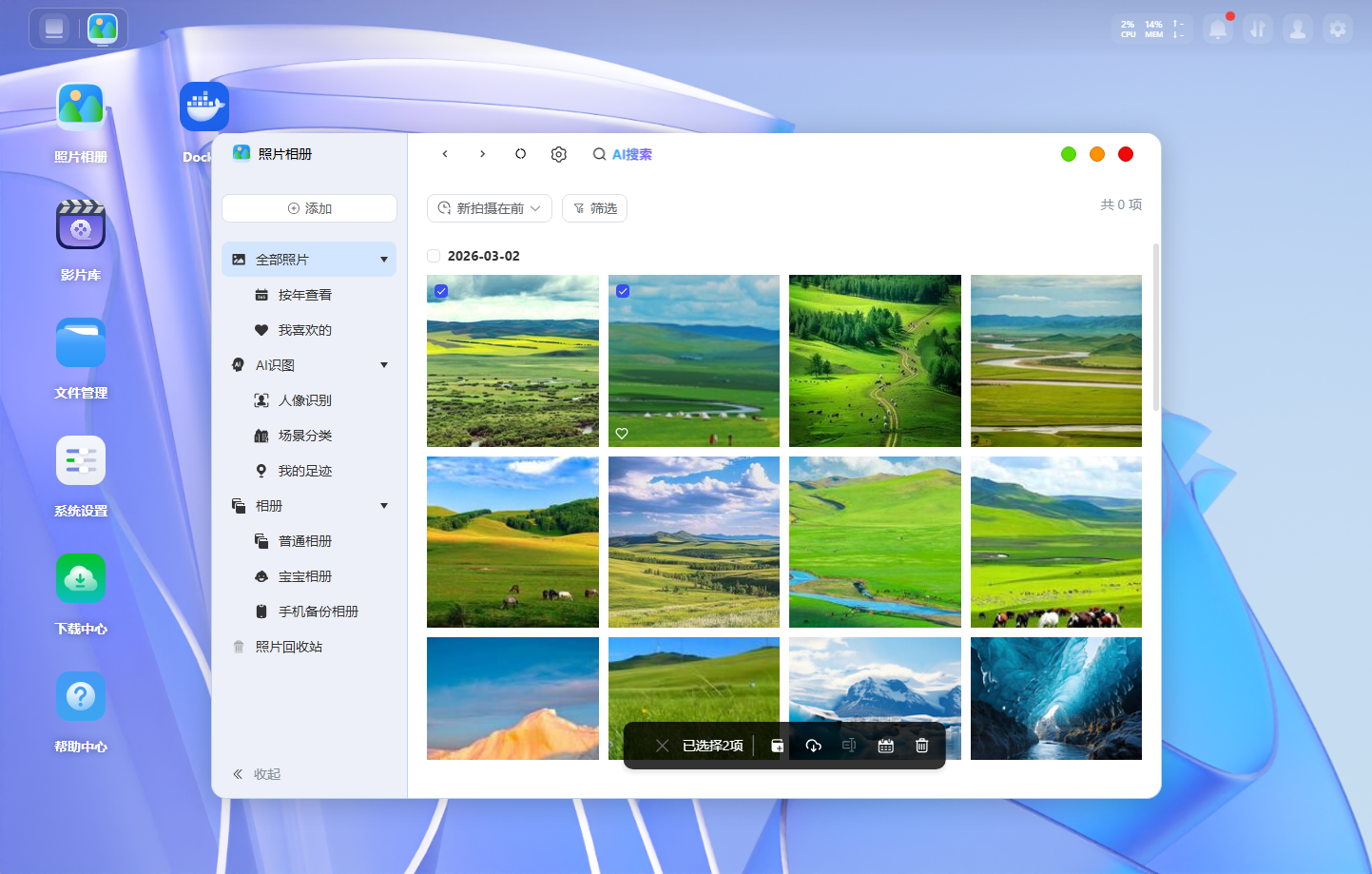Refresh the photo list
This screenshot has height=874, width=1372.
(x=521, y=154)
